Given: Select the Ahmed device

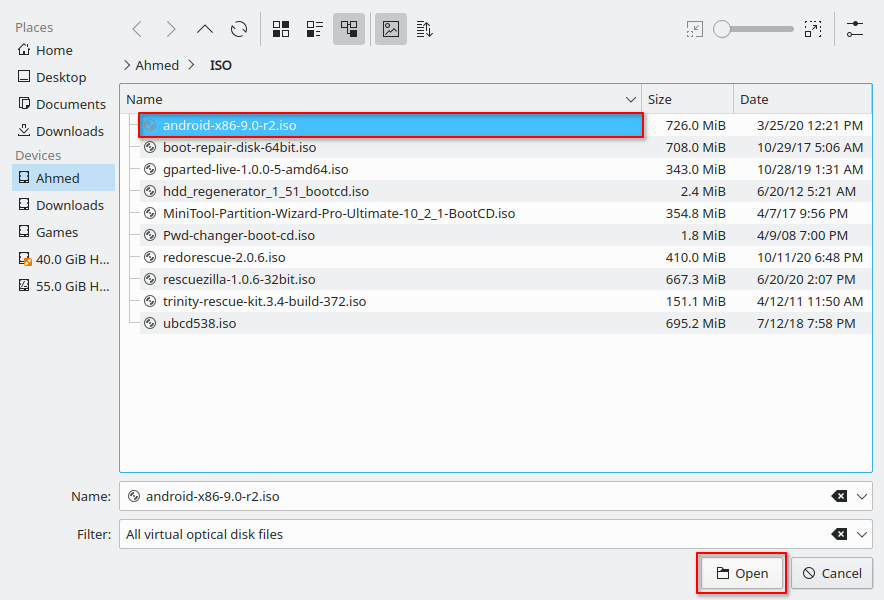Looking at the screenshot, I should (63, 178).
